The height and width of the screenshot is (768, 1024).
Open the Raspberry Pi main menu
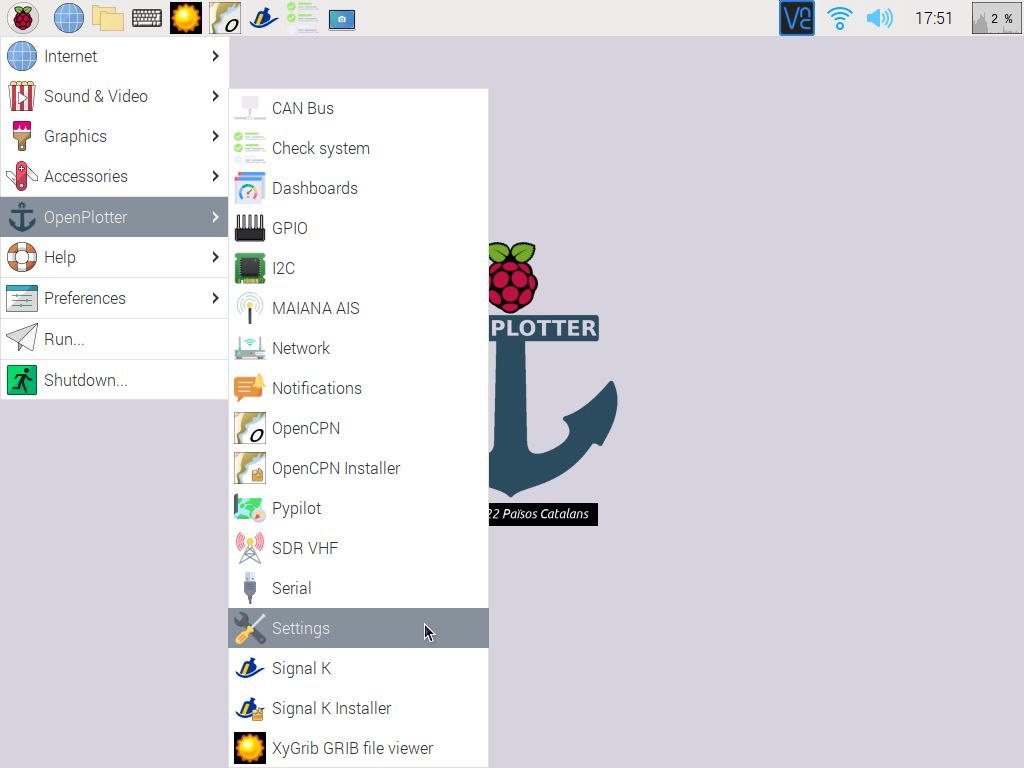coord(22,17)
